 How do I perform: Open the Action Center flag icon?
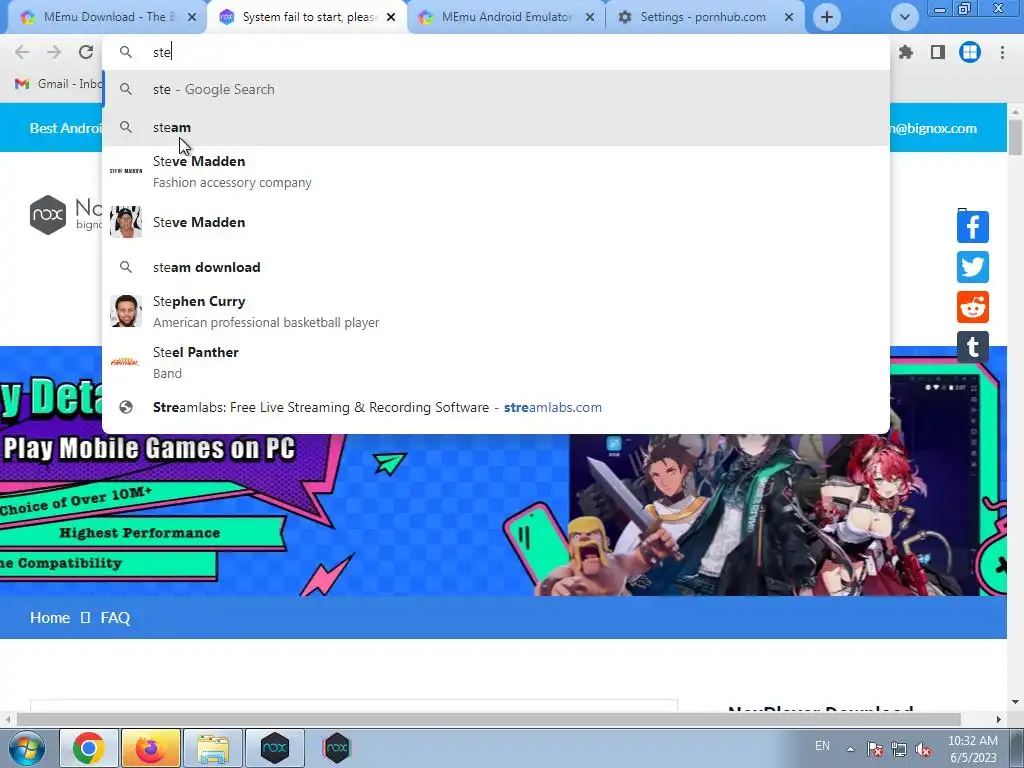(x=875, y=749)
